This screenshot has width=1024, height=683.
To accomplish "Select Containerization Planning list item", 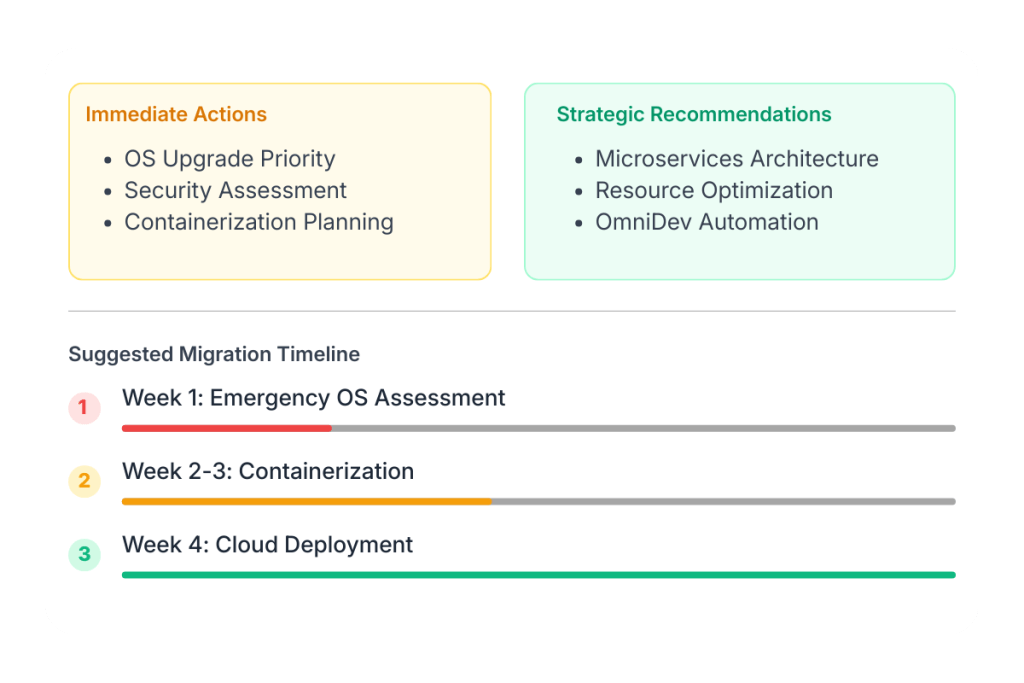I will (258, 222).
